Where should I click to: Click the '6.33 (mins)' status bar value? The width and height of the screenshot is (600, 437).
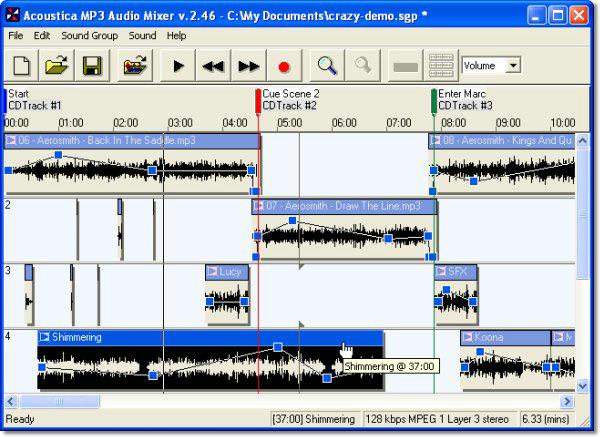pyautogui.click(x=545, y=419)
